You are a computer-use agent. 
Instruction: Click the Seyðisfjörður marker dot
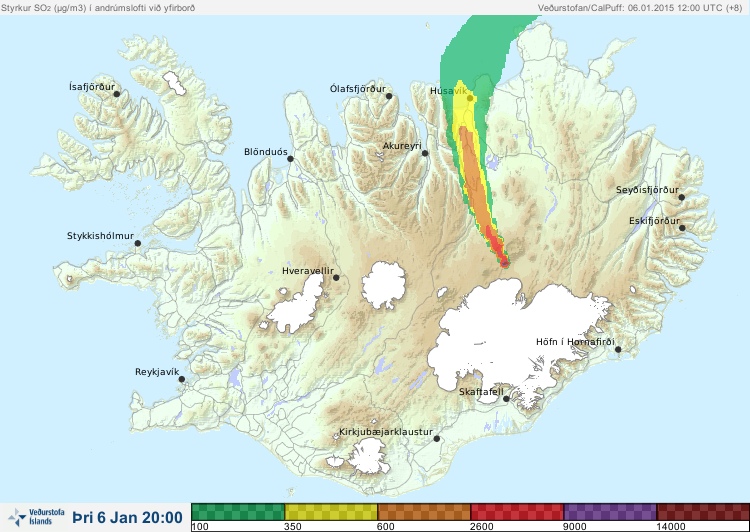[x=682, y=197]
